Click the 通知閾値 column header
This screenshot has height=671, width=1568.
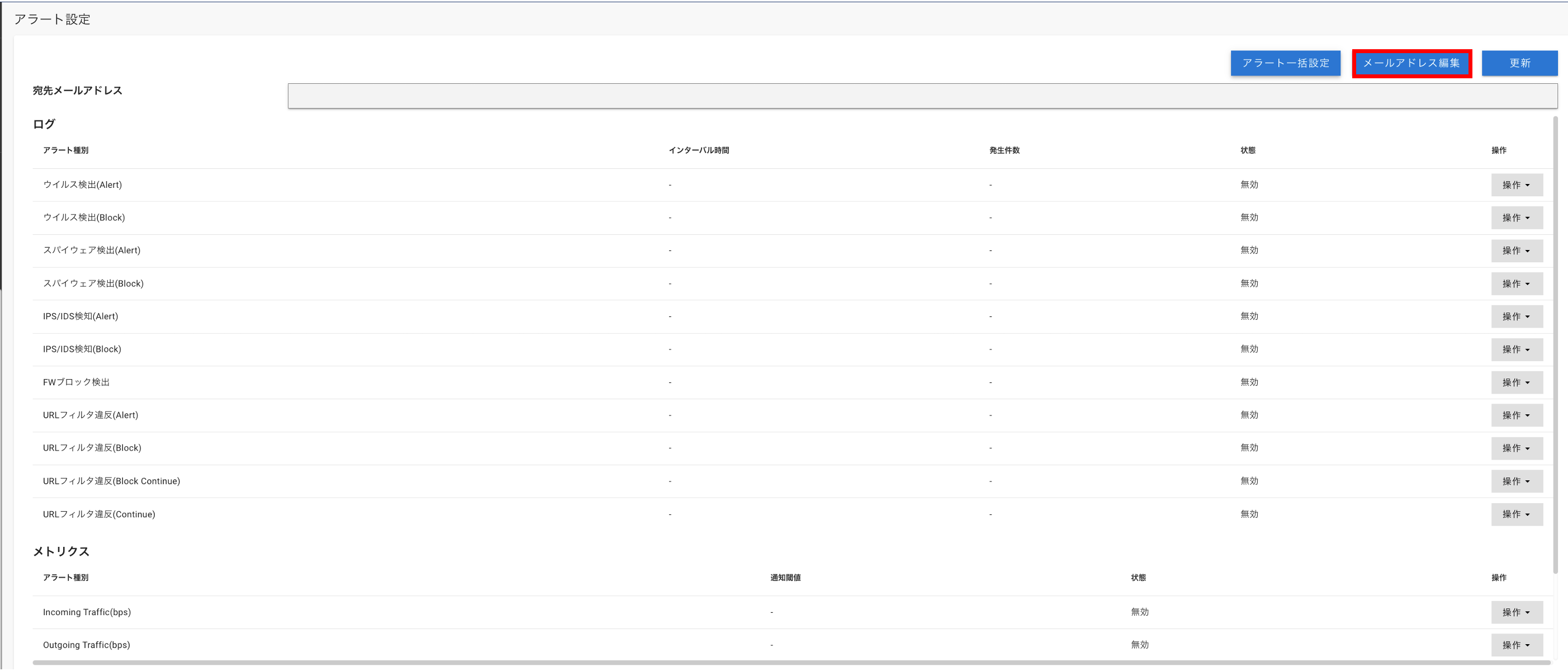click(785, 578)
